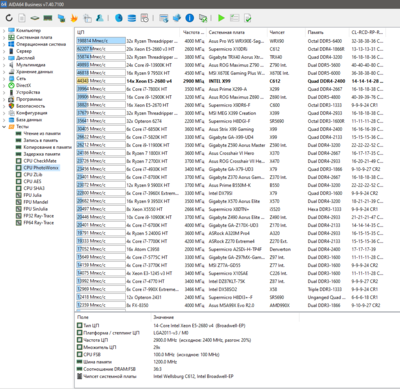400x389 pixels.
Task: Expand the Компьютер tree node
Action: coord(4,31)
